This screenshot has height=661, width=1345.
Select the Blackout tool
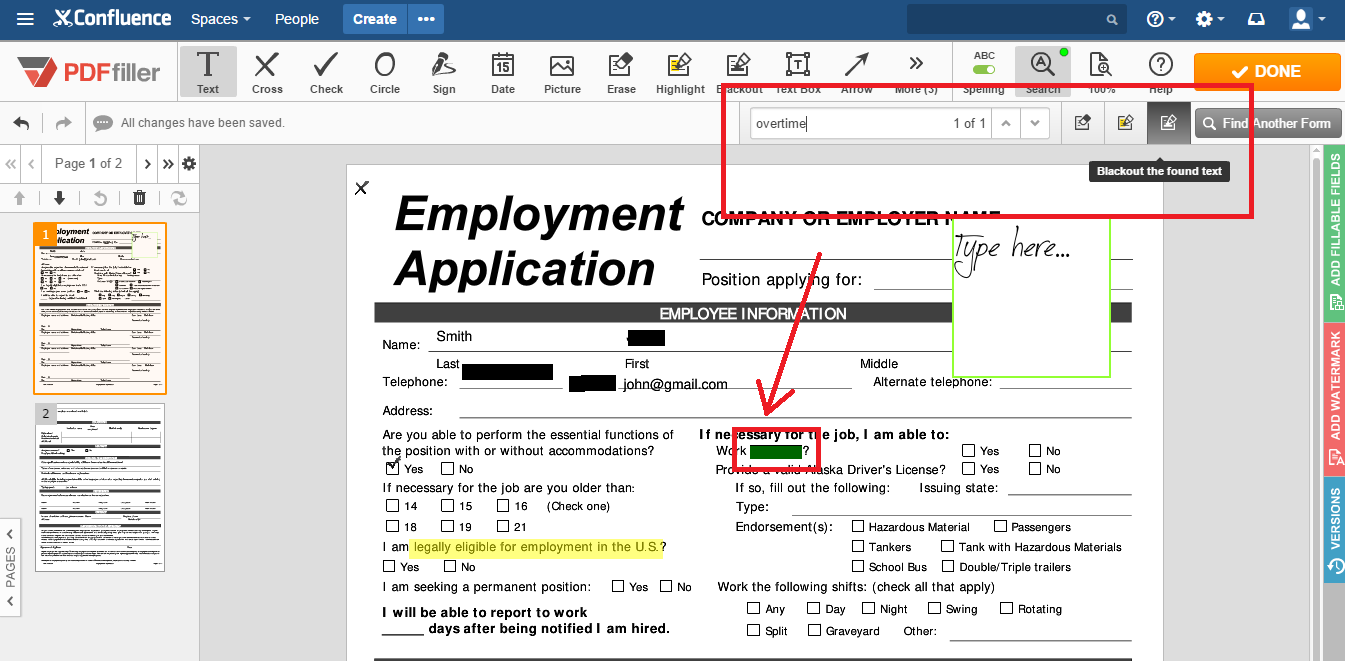(739, 72)
